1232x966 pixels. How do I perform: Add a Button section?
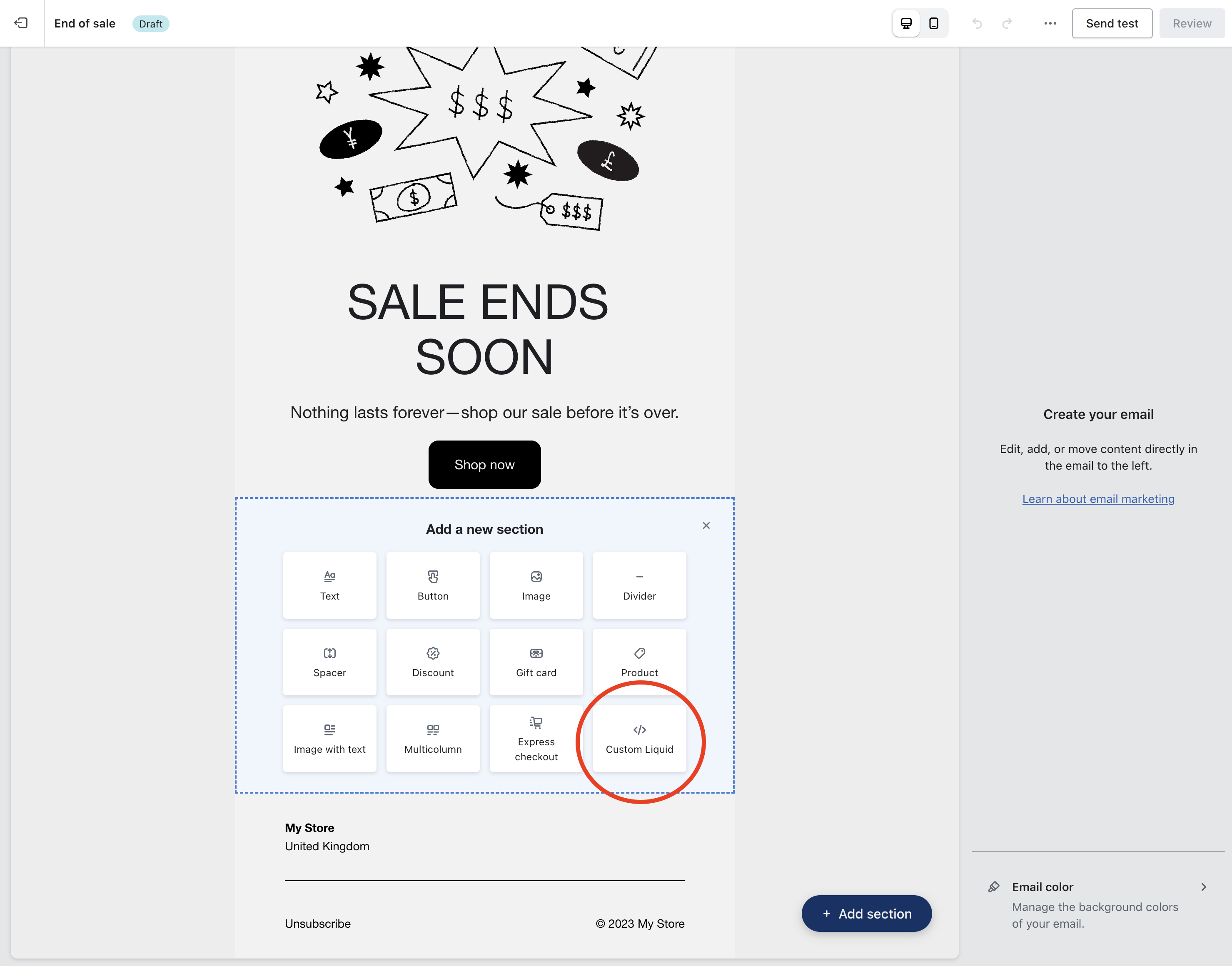(x=433, y=585)
